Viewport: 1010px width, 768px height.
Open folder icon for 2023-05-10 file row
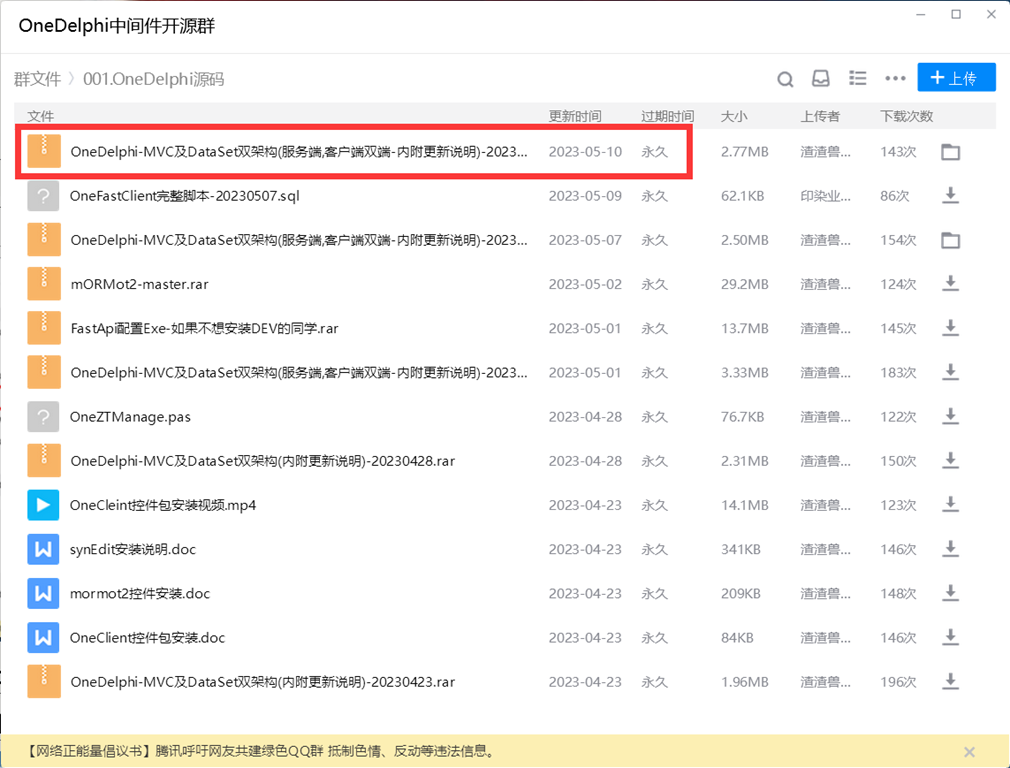[x=950, y=152]
